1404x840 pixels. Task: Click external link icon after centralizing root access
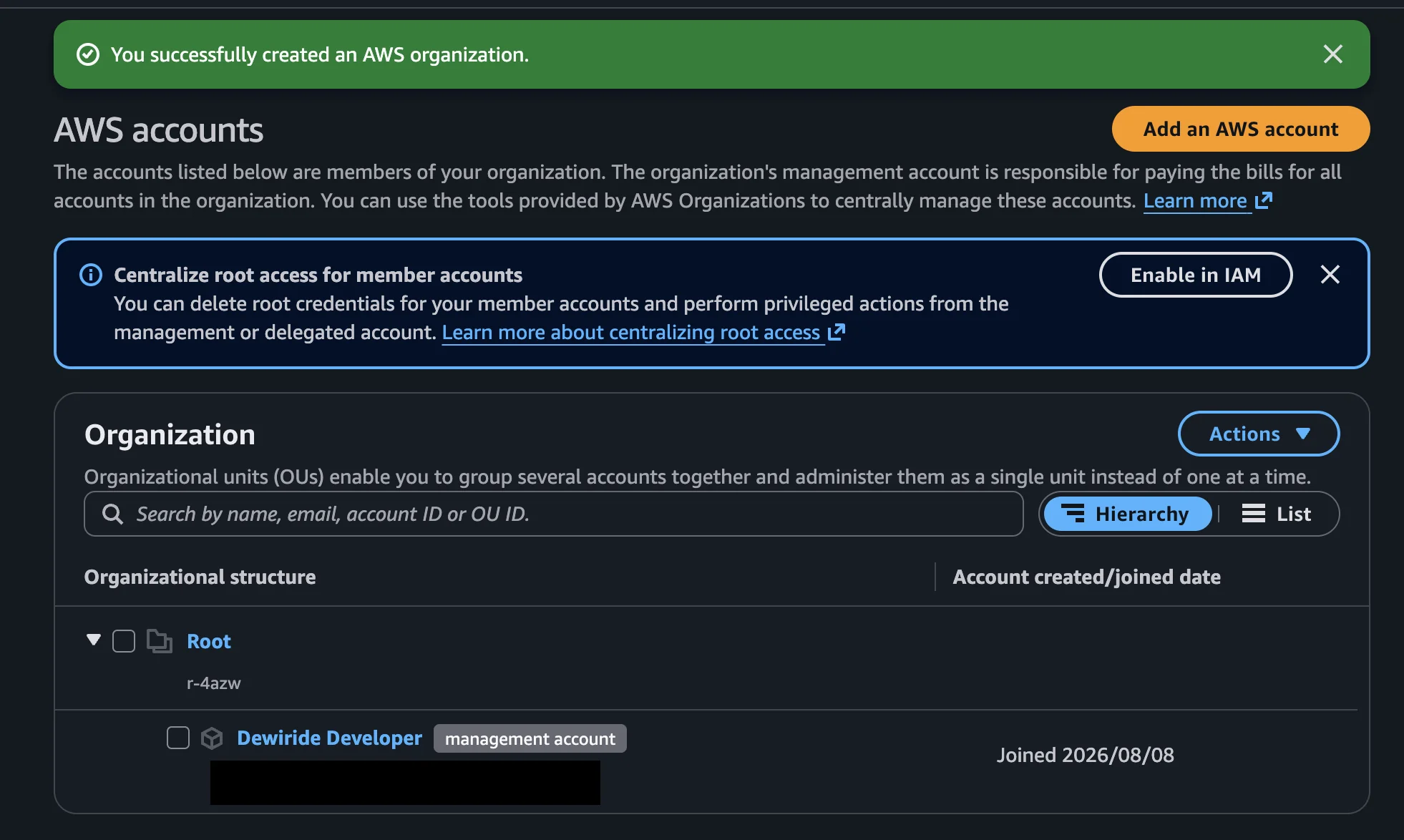click(x=837, y=332)
